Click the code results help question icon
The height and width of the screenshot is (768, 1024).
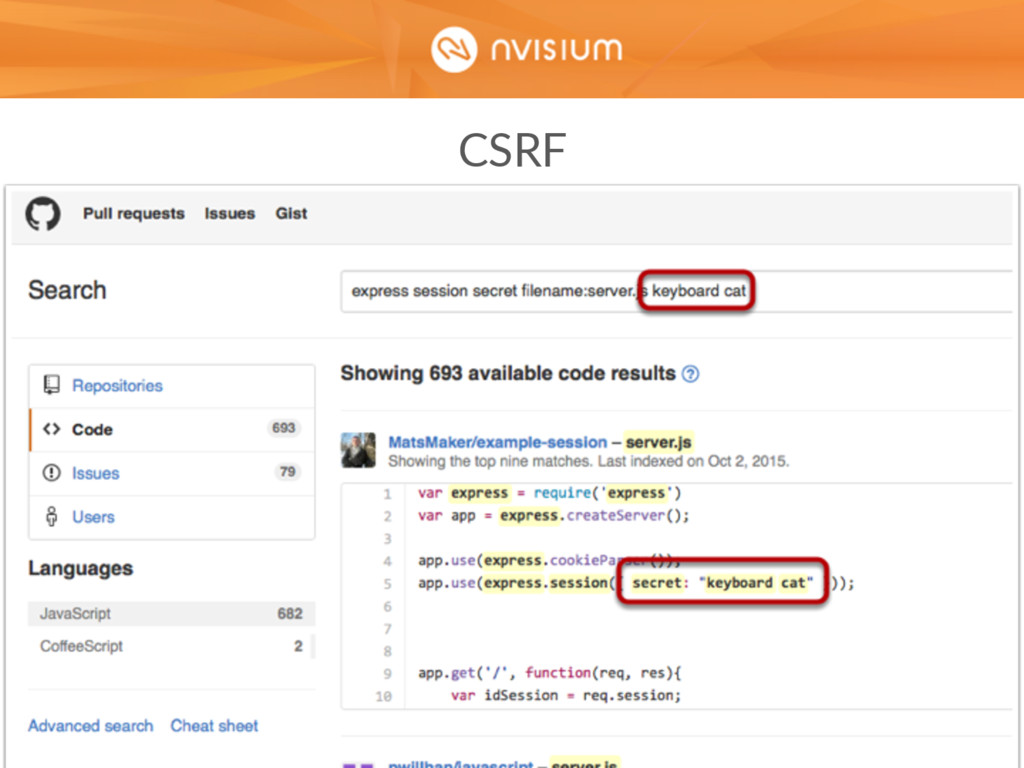click(x=690, y=374)
